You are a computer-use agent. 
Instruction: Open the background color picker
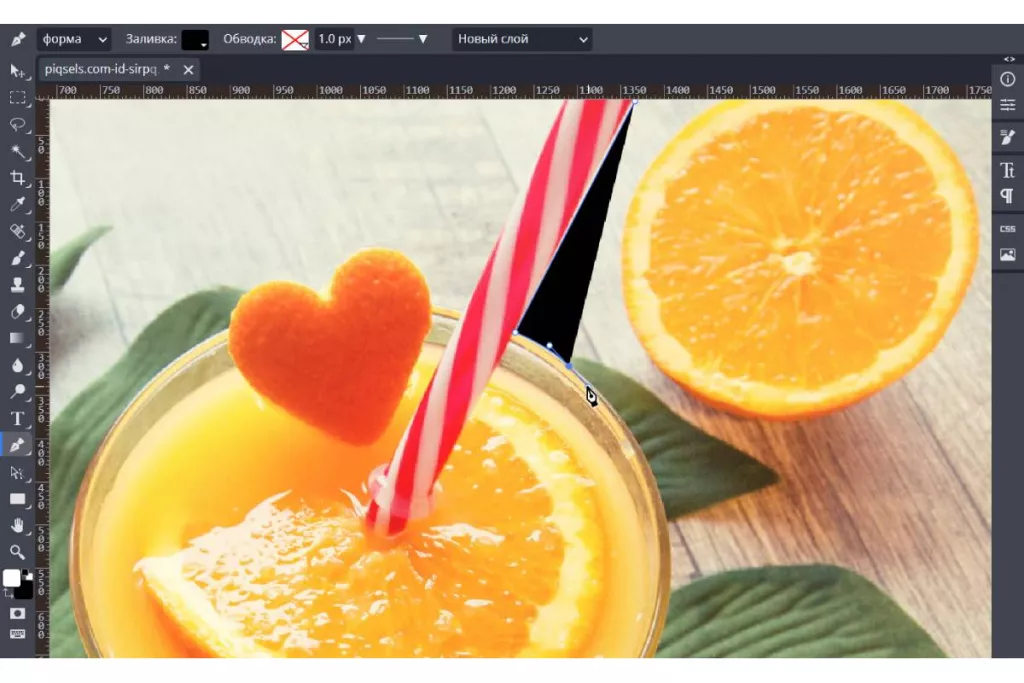point(24,590)
